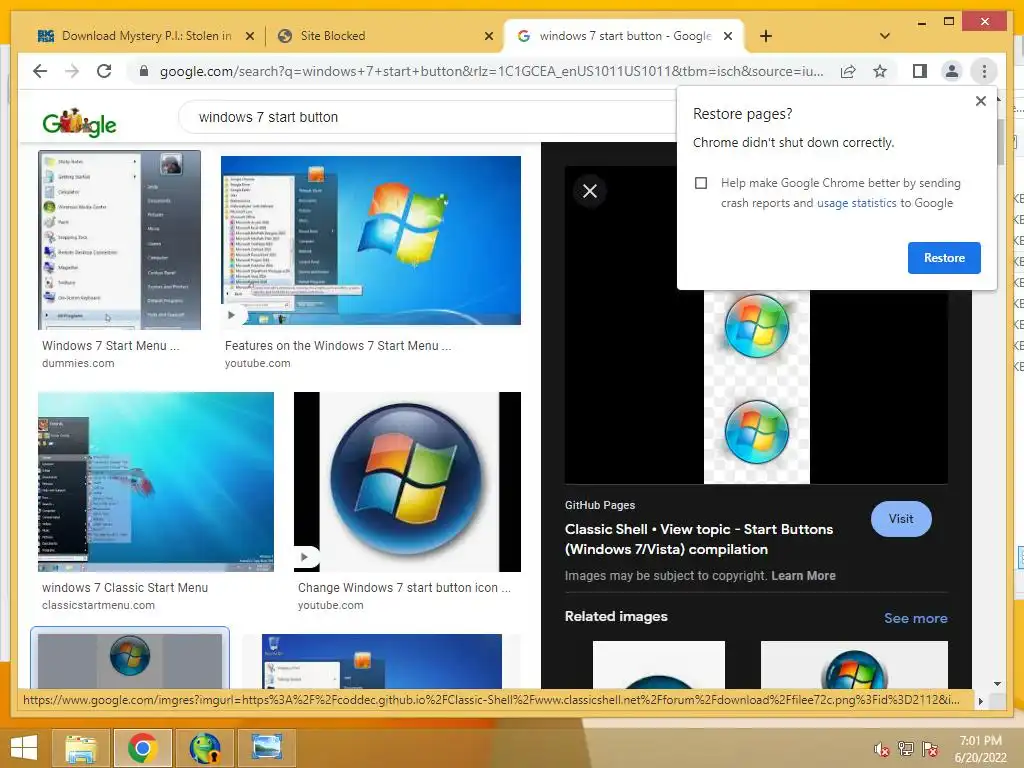Image resolution: width=1024 pixels, height=768 pixels.
Task: Open File Explorer from taskbar
Action: coord(81,748)
